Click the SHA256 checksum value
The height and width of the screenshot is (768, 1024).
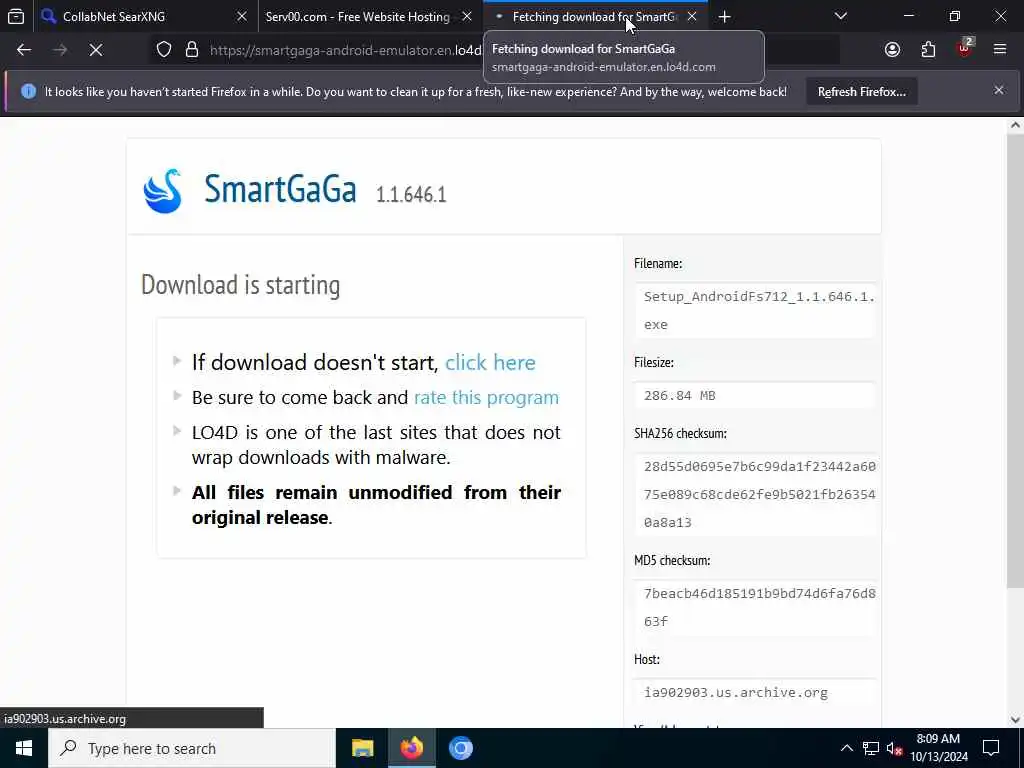pyautogui.click(x=760, y=494)
